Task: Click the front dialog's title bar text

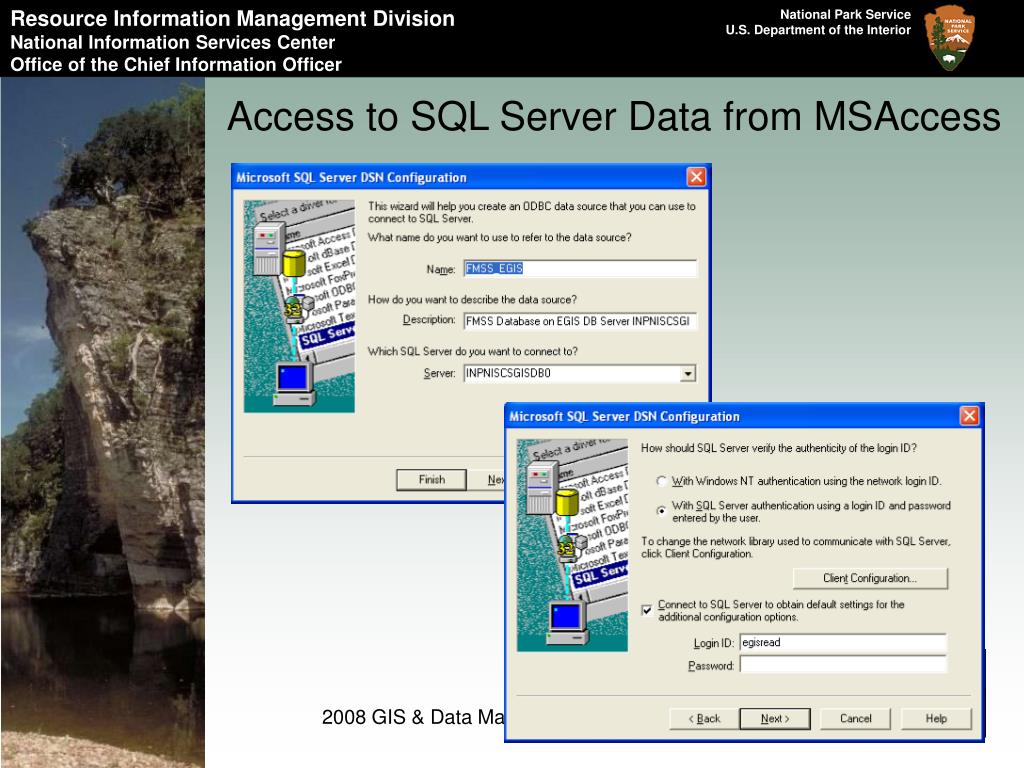Action: coord(624,417)
